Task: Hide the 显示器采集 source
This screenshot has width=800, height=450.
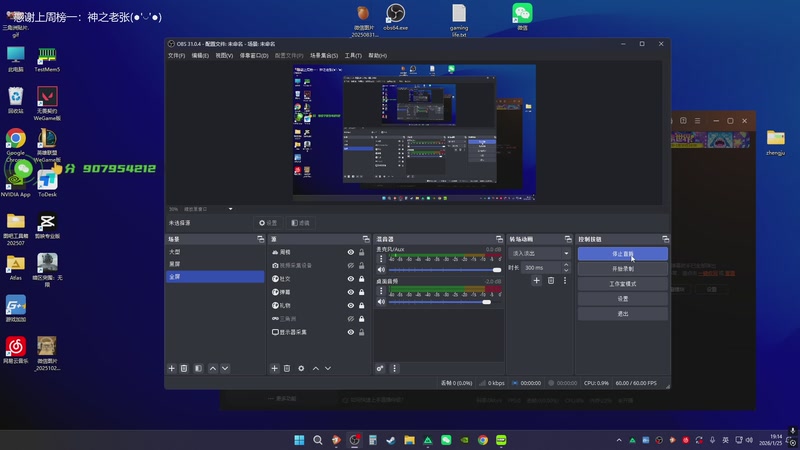Action: [x=351, y=332]
